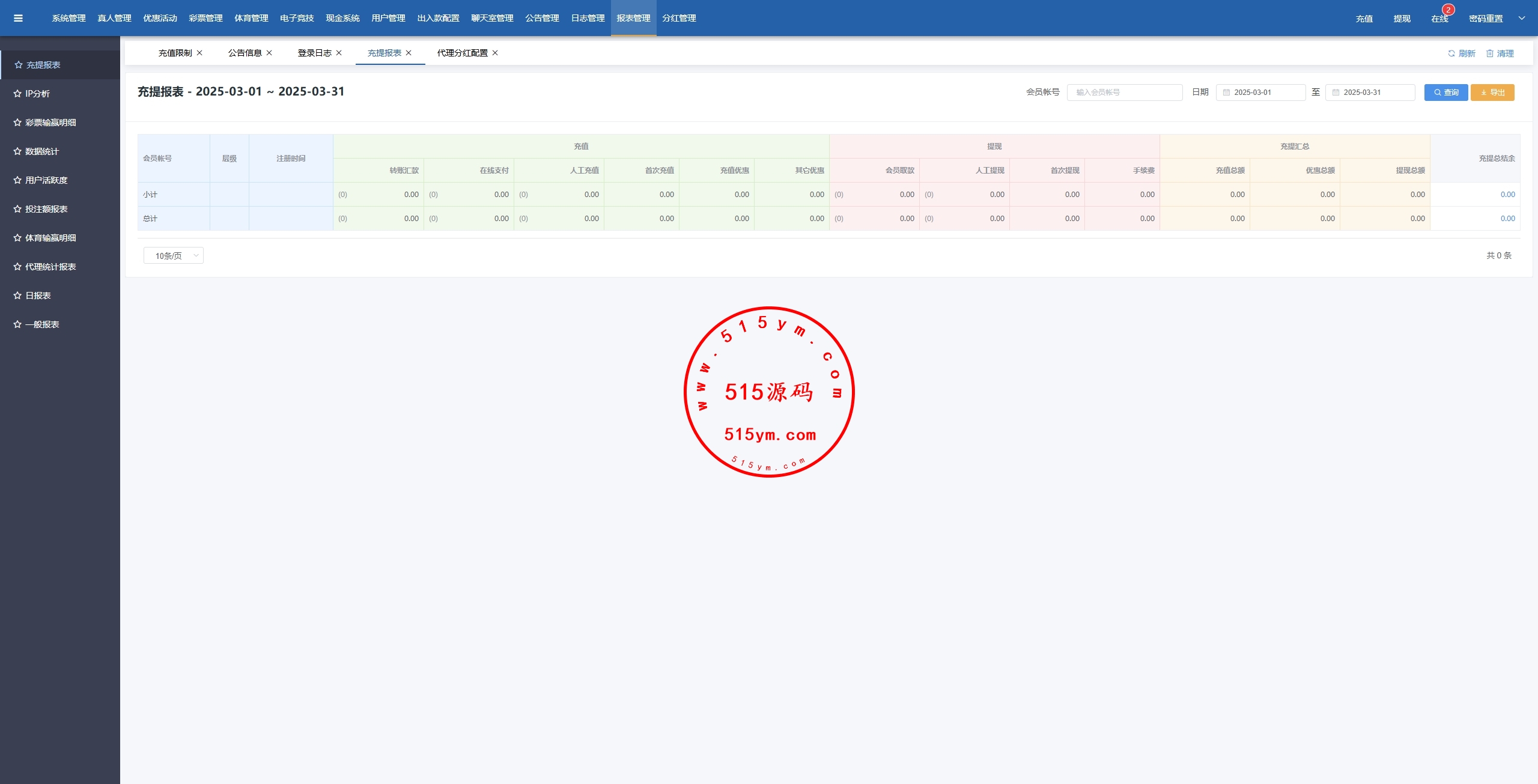Open the 10条/页 page size dropdown

(x=174, y=255)
